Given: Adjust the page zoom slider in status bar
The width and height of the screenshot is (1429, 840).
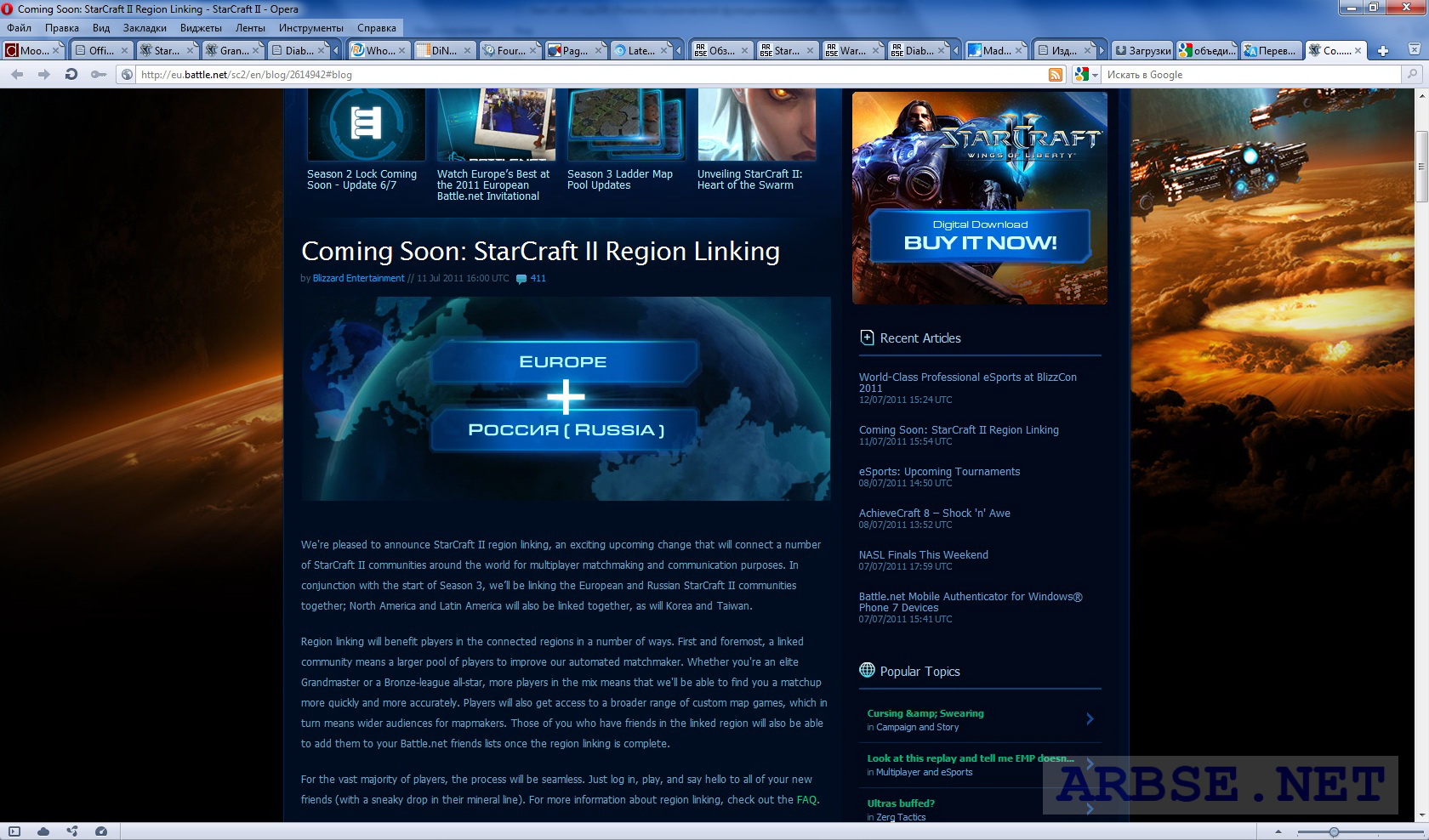Looking at the screenshot, I should tap(1334, 831).
